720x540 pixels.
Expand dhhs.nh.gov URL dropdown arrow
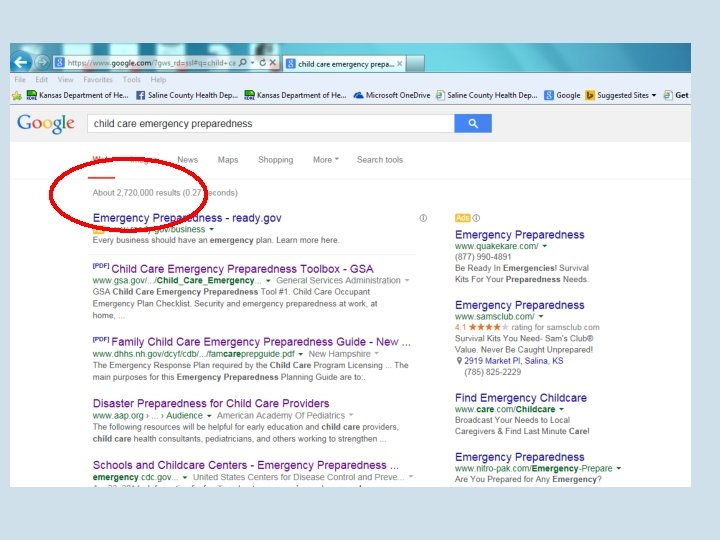coord(300,354)
